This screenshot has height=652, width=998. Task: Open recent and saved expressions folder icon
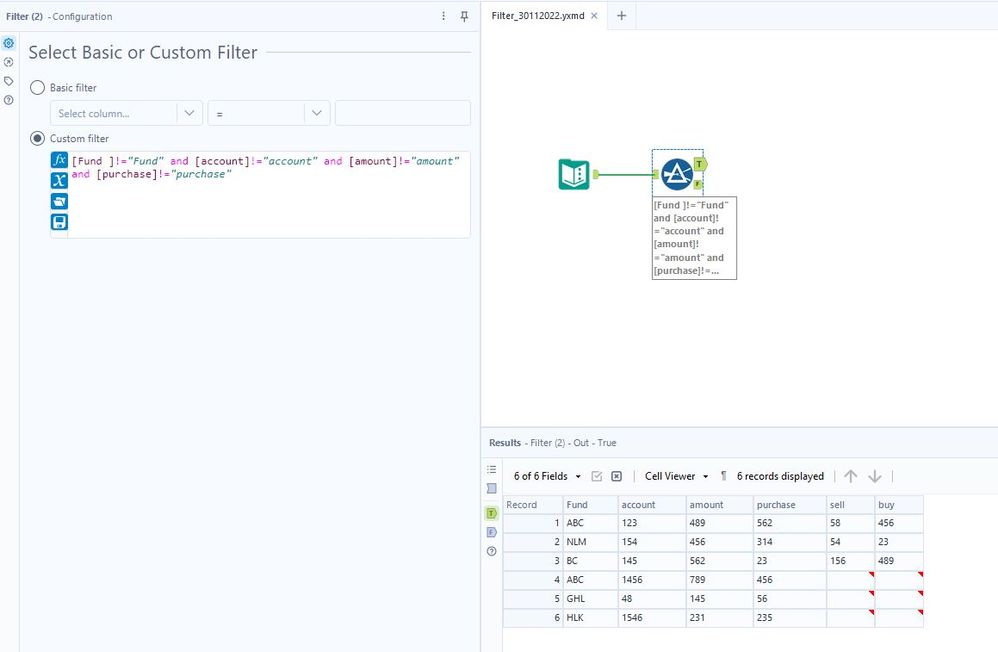(x=59, y=201)
